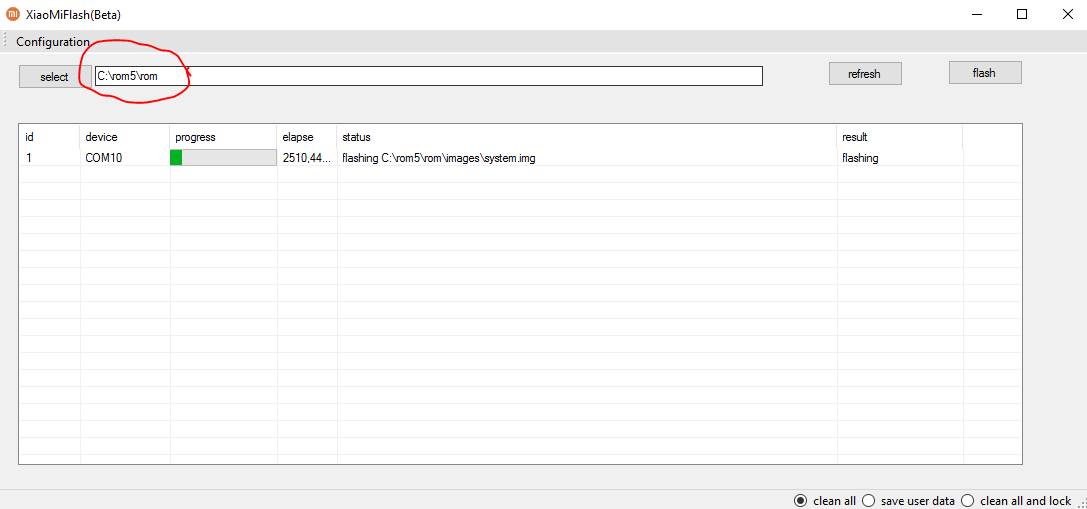Viewport: 1087px width, 509px height.
Task: Close the XiaoMiFlash window
Action: [x=1068, y=14]
